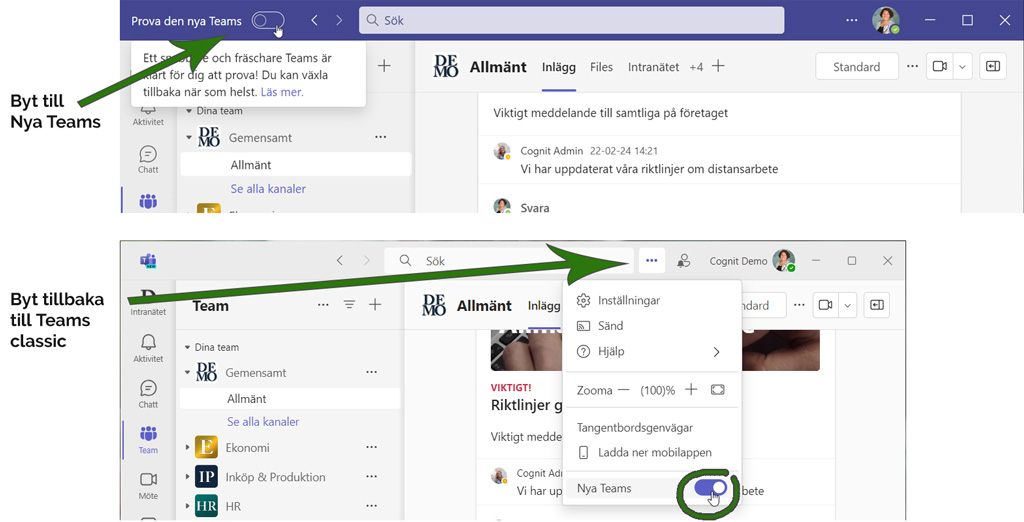Switch to the Files tab
This screenshot has height=522, width=1024.
pyautogui.click(x=601, y=67)
